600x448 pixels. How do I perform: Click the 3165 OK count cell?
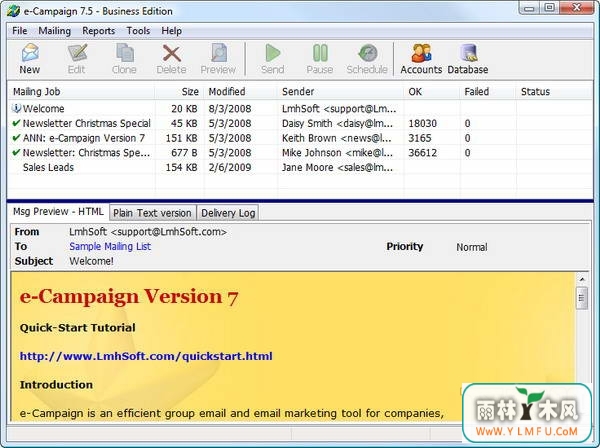point(420,138)
